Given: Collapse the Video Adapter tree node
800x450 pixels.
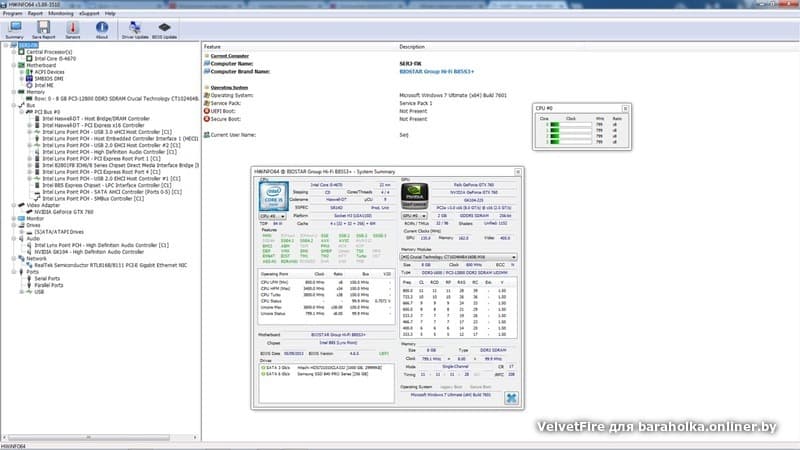Looking at the screenshot, I should (x=14, y=205).
